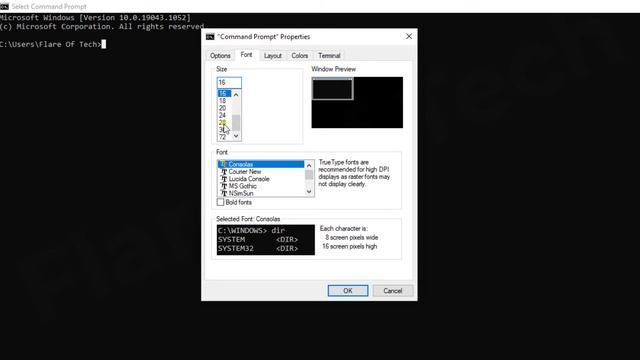The width and height of the screenshot is (640, 360).
Task: Click the font size input field
Action: 229,82
